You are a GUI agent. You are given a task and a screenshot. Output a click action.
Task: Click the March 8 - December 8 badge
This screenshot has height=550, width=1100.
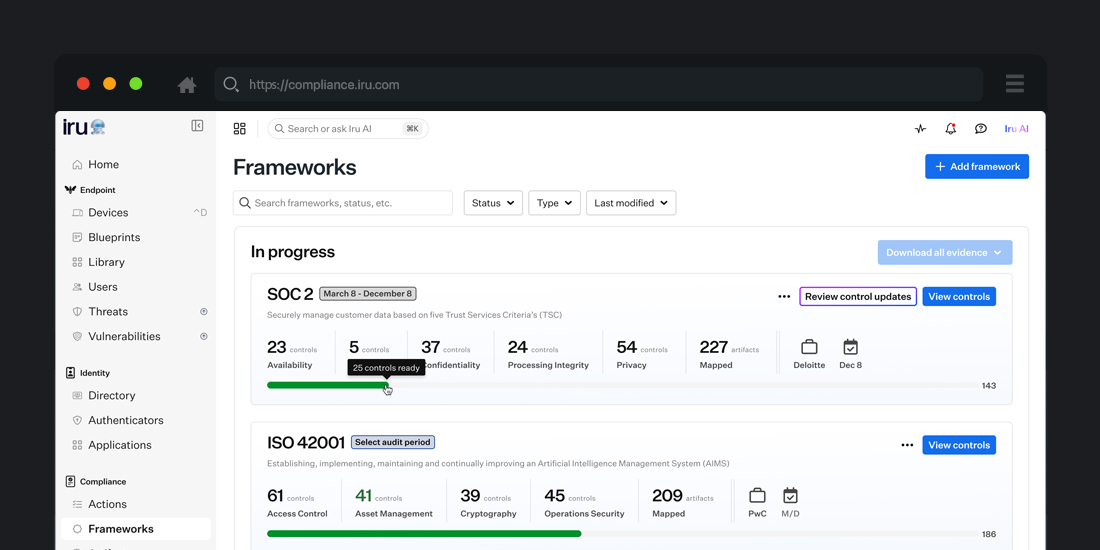[x=368, y=294]
